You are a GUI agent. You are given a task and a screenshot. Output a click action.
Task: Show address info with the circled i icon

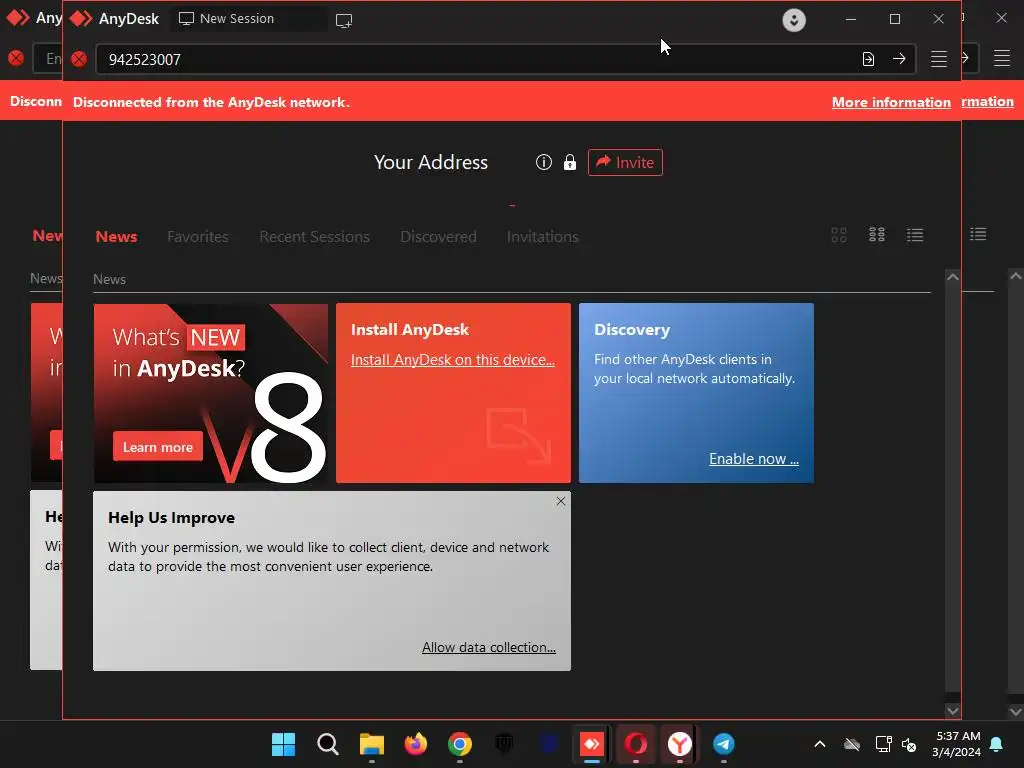pyautogui.click(x=543, y=162)
